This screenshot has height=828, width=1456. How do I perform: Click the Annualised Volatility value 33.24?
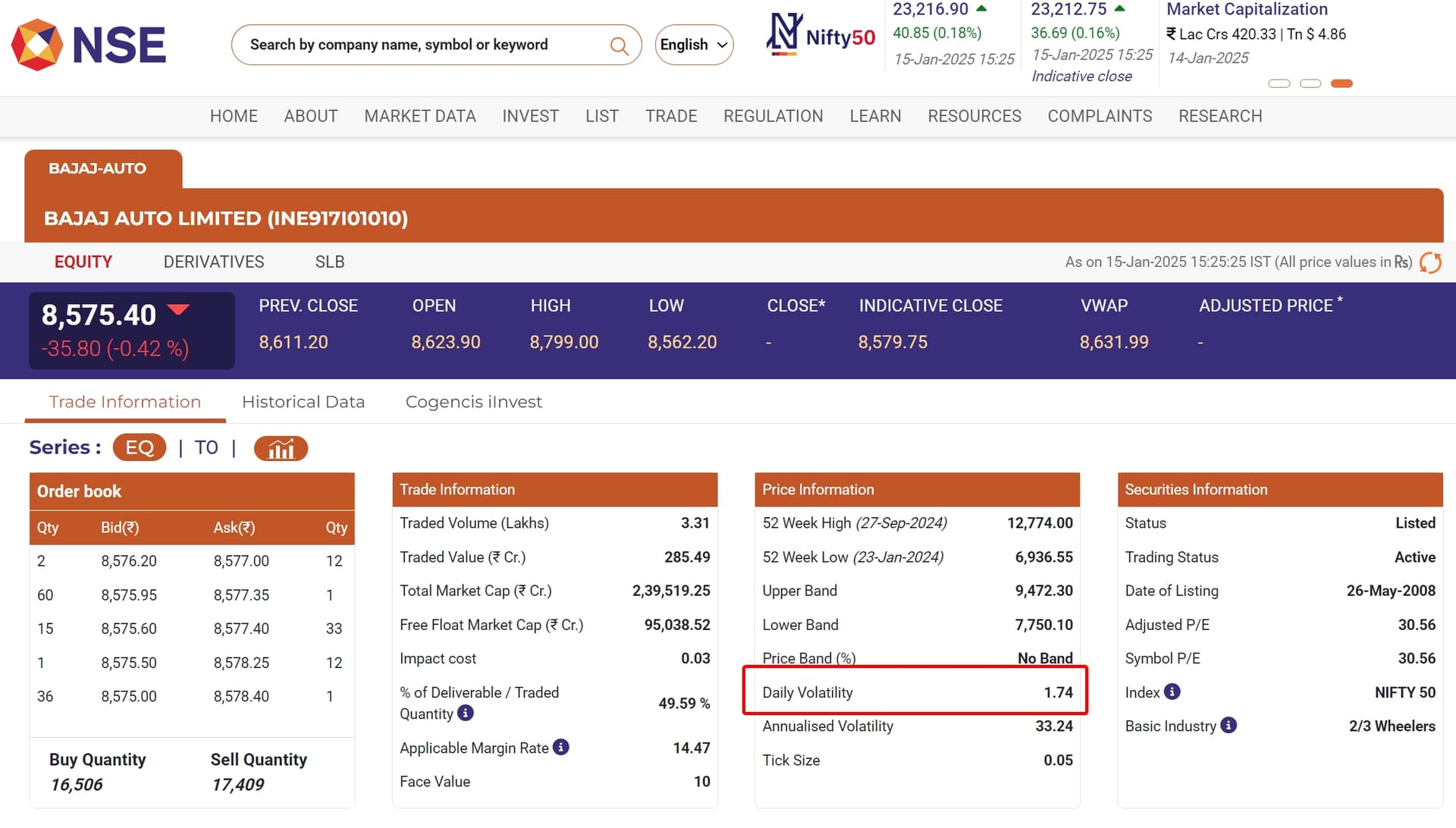(x=1054, y=726)
